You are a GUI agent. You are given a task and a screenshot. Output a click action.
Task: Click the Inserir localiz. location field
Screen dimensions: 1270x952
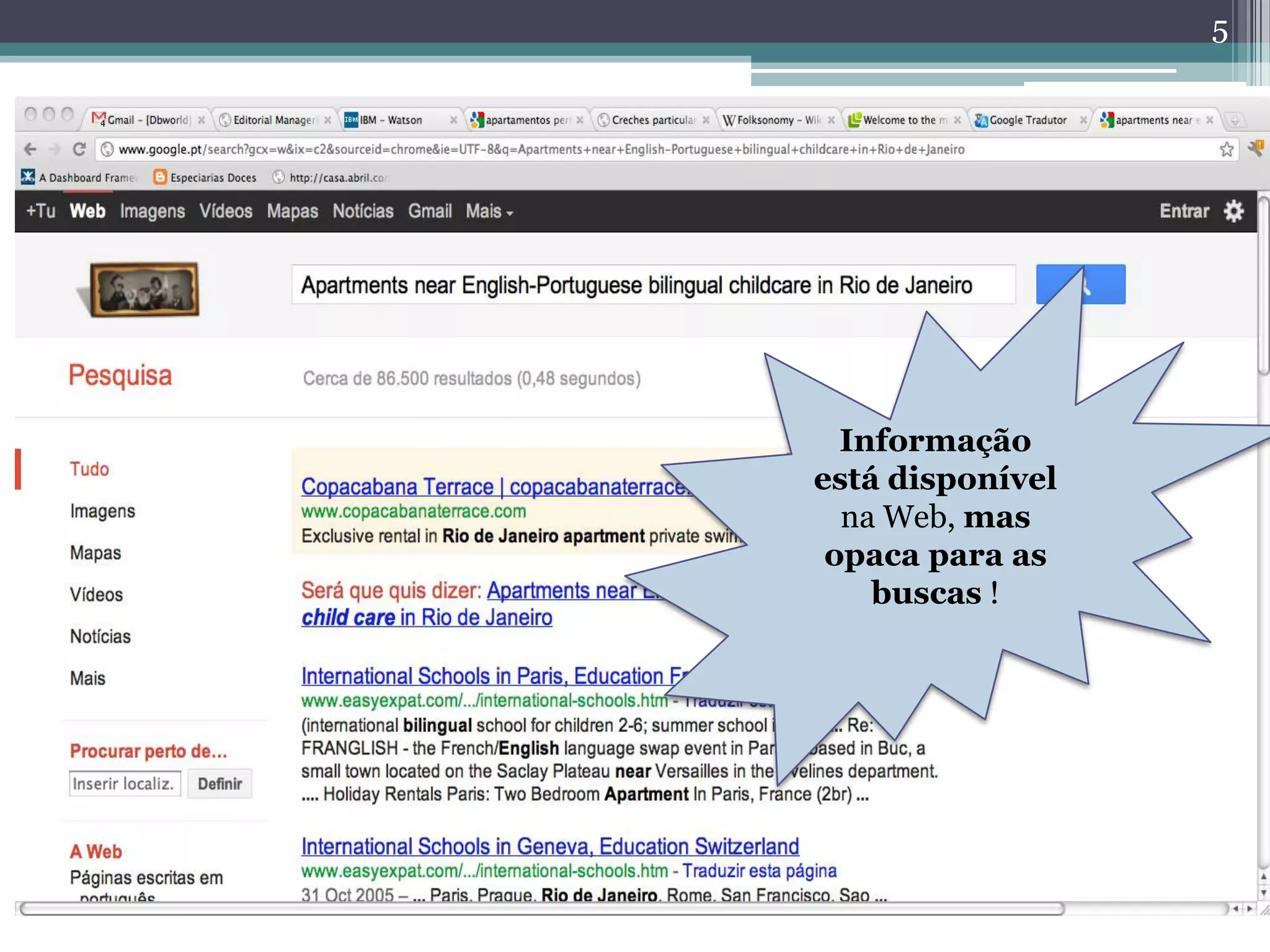[125, 784]
